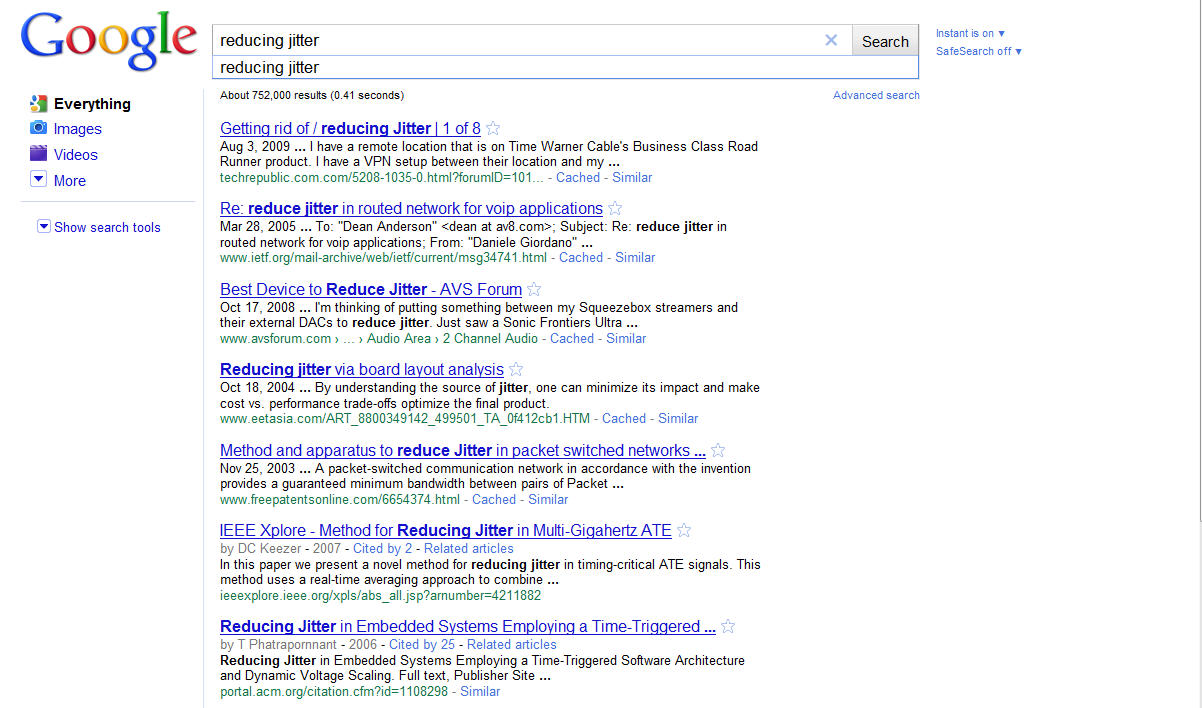The width and height of the screenshot is (1202, 708).
Task: Expand the More search categories
Action: (x=69, y=181)
